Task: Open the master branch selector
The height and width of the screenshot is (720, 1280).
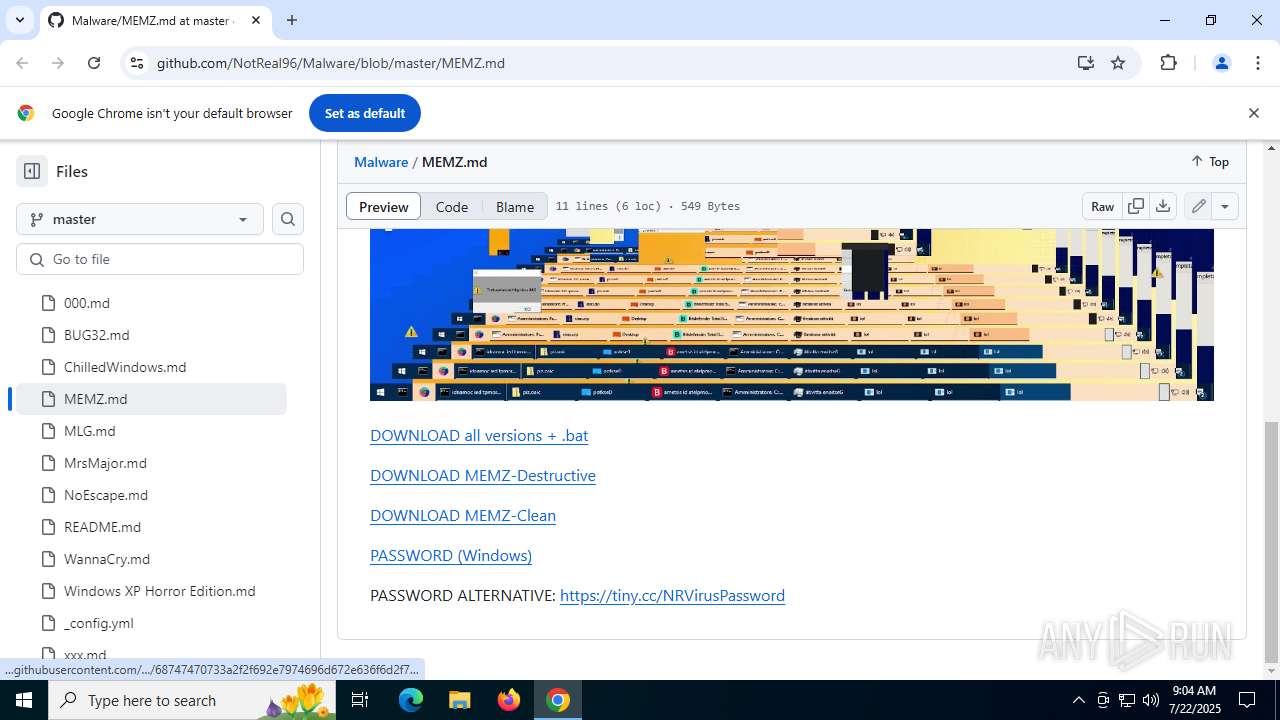Action: pos(140,219)
